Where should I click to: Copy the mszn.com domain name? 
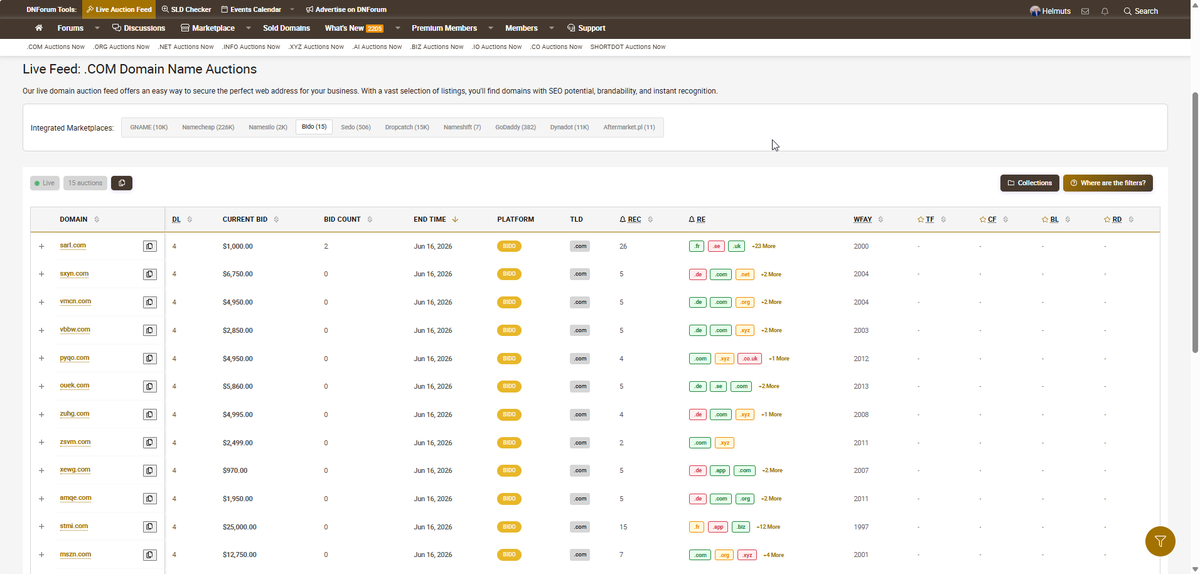(150, 554)
